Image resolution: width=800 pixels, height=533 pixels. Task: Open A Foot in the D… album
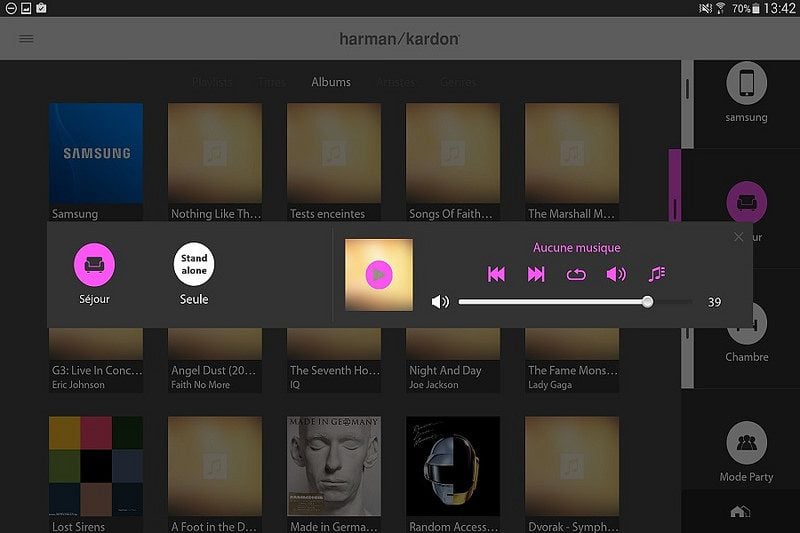(215, 474)
